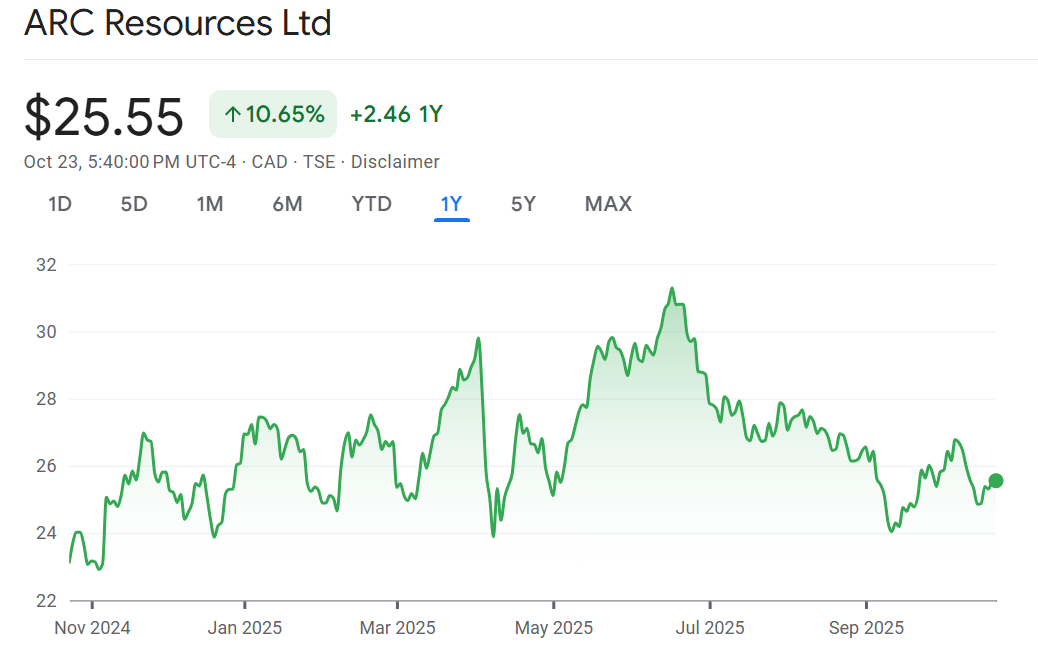Image resolution: width=1038 pixels, height=655 pixels.
Task: Open the 6M chart view
Action: click(x=287, y=204)
